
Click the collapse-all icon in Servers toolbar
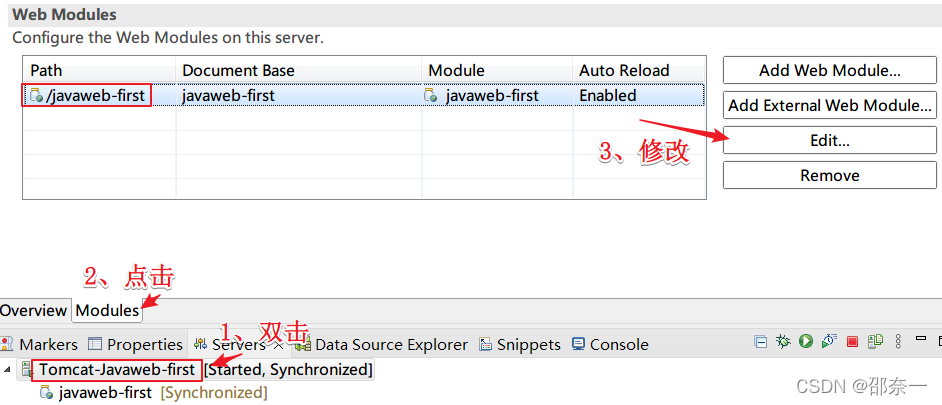(761, 342)
